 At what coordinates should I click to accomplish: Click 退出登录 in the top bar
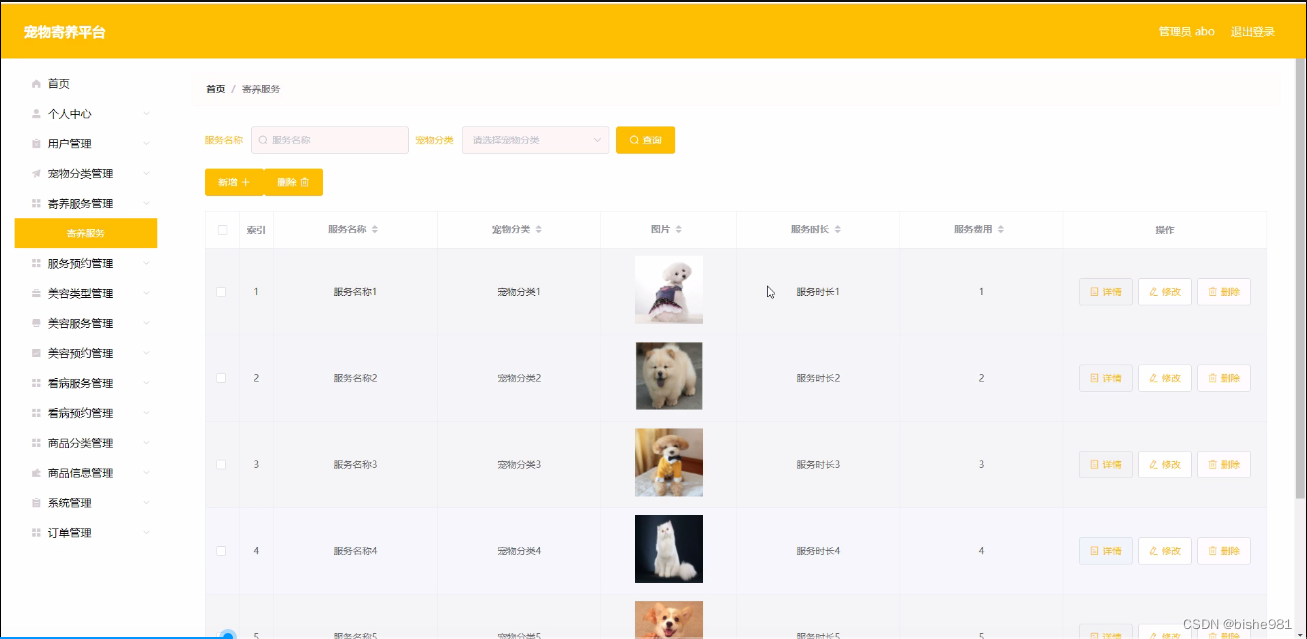click(1253, 31)
